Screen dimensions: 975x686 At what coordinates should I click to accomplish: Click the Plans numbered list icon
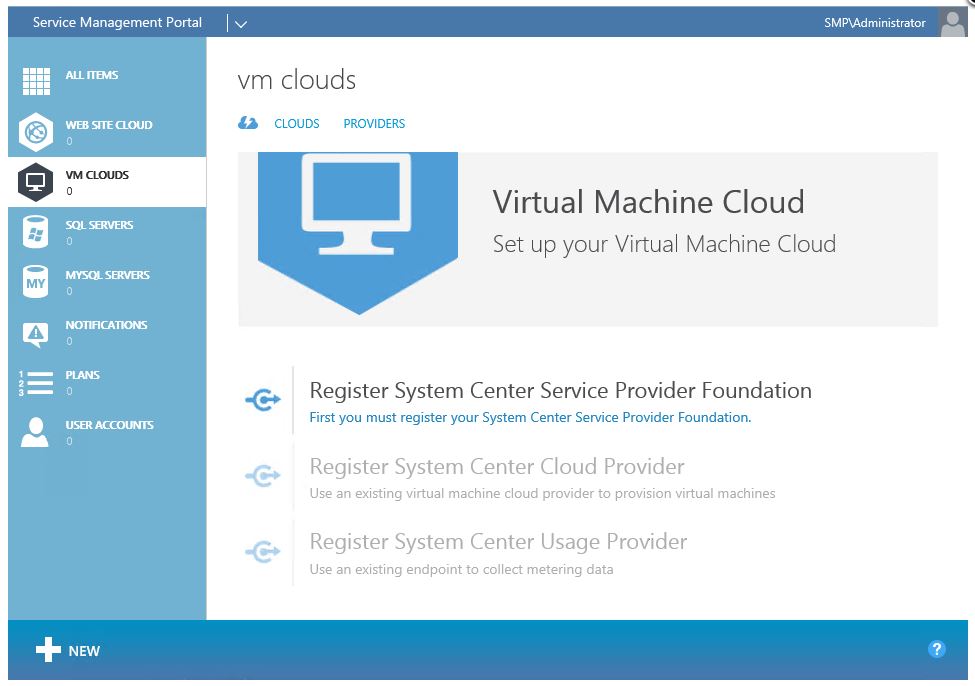35,383
